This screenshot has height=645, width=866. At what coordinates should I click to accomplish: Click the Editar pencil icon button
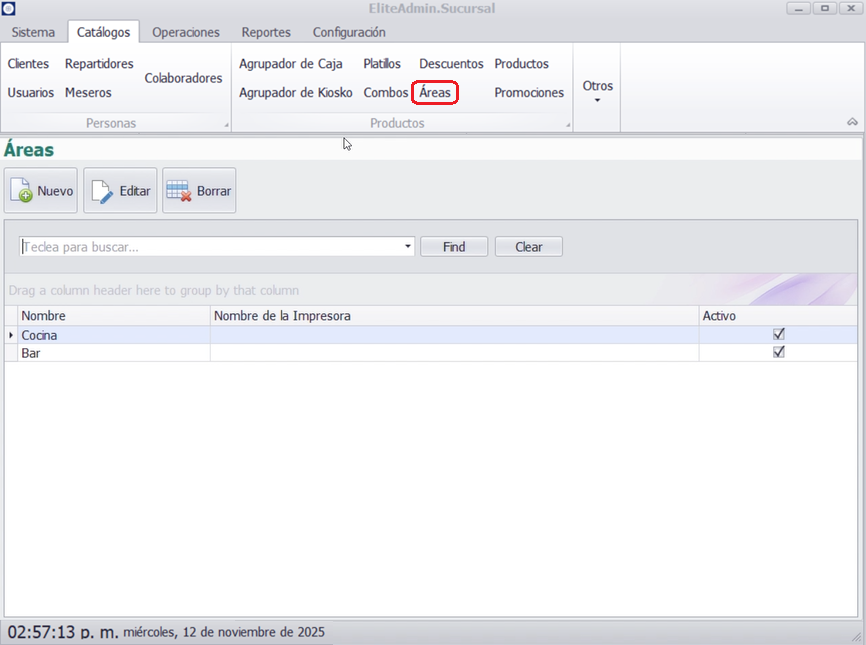tap(120, 190)
